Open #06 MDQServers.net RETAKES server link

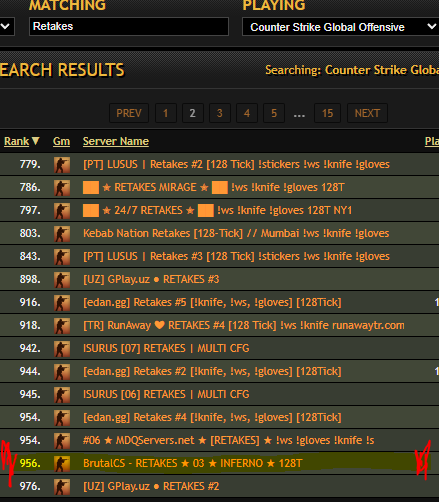coord(229,440)
